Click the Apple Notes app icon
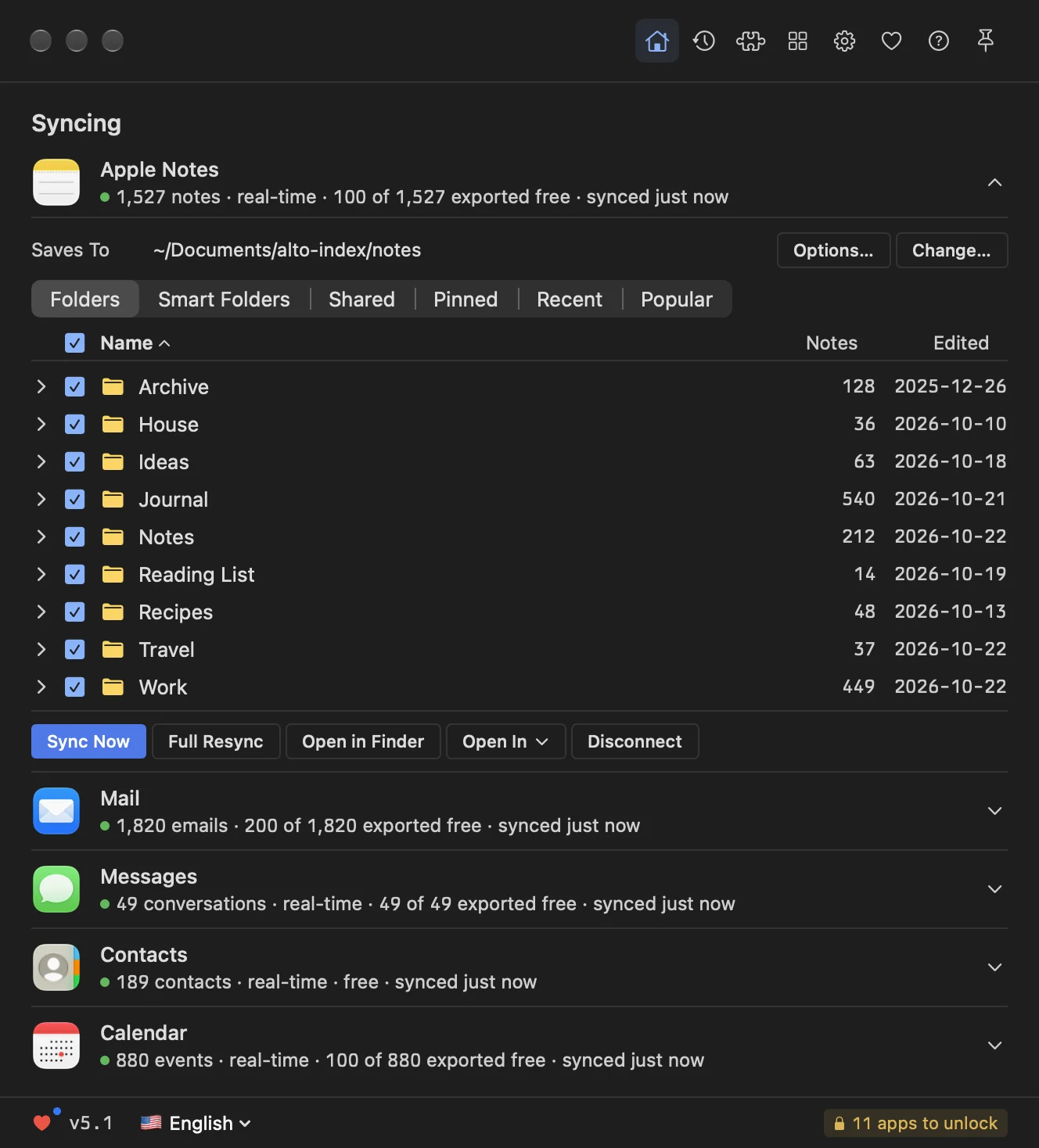Viewport: 1039px width, 1148px height. click(56, 182)
